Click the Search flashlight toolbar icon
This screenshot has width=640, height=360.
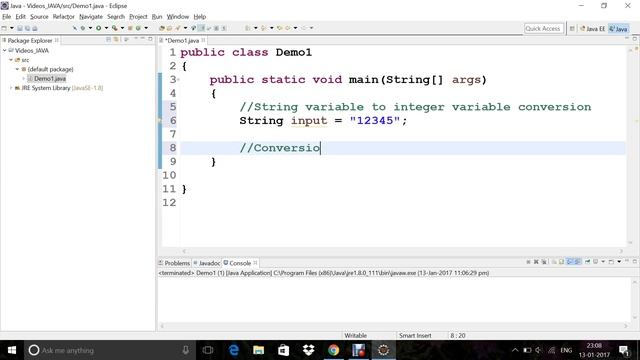pos(178,28)
